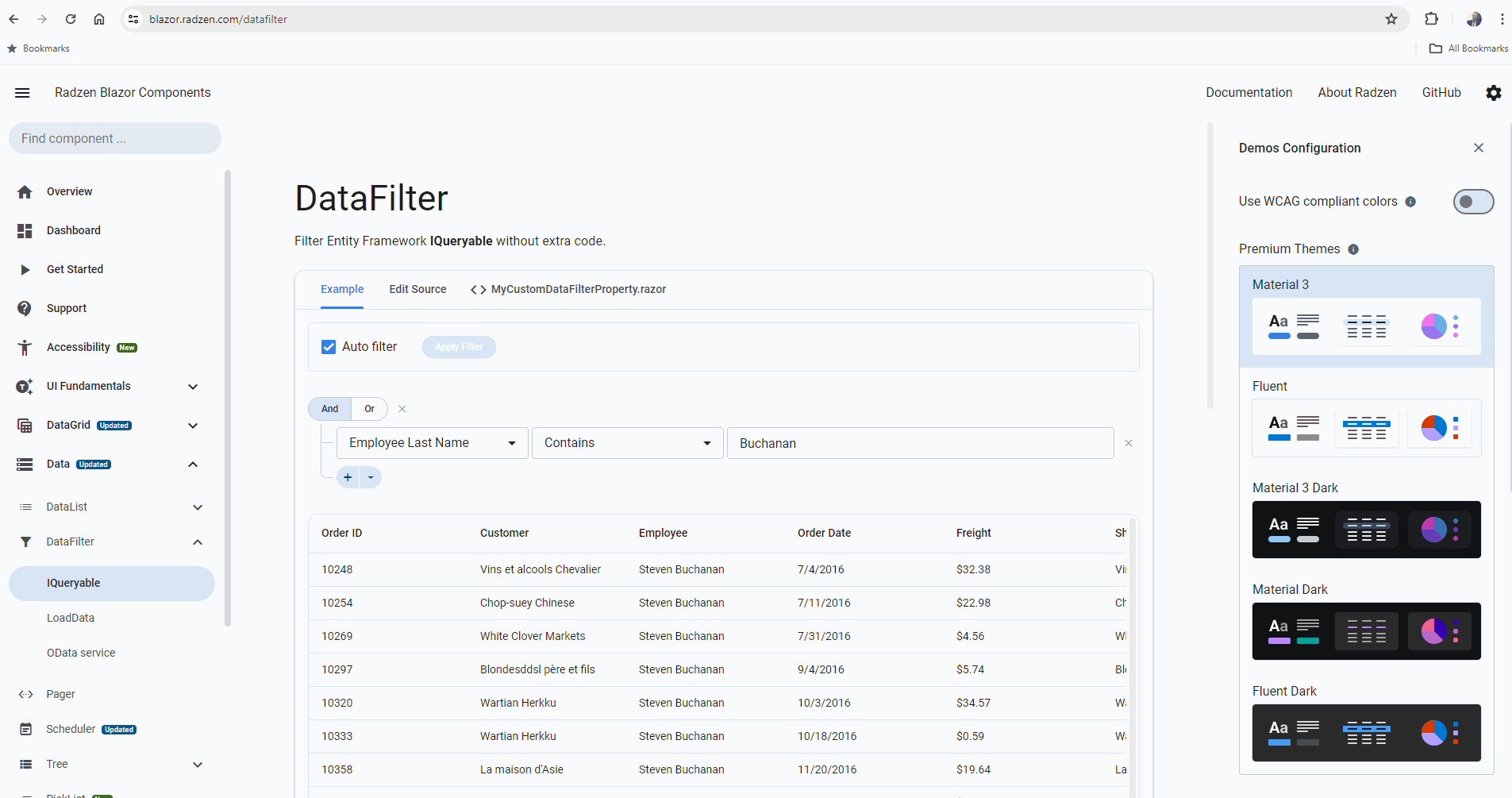Viewport: 1512px width, 798px height.
Task: Open the Documentation link
Action: [x=1249, y=93]
